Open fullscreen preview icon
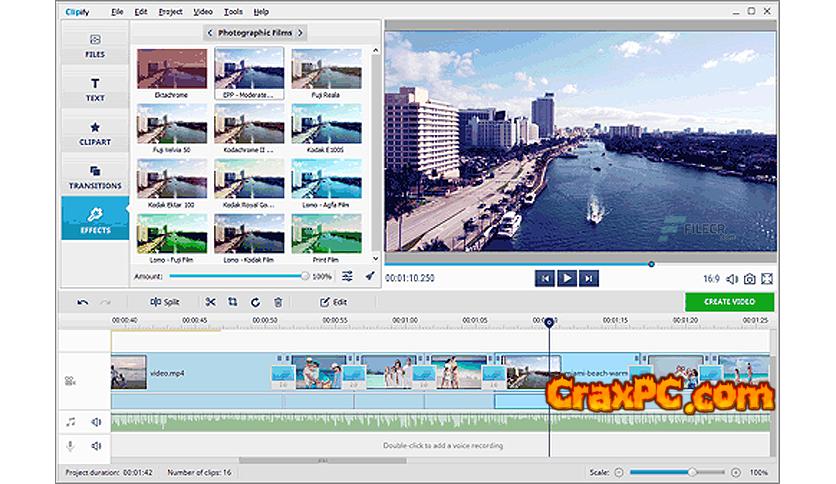Screen dimensions: 836x484 pyautogui.click(x=767, y=279)
